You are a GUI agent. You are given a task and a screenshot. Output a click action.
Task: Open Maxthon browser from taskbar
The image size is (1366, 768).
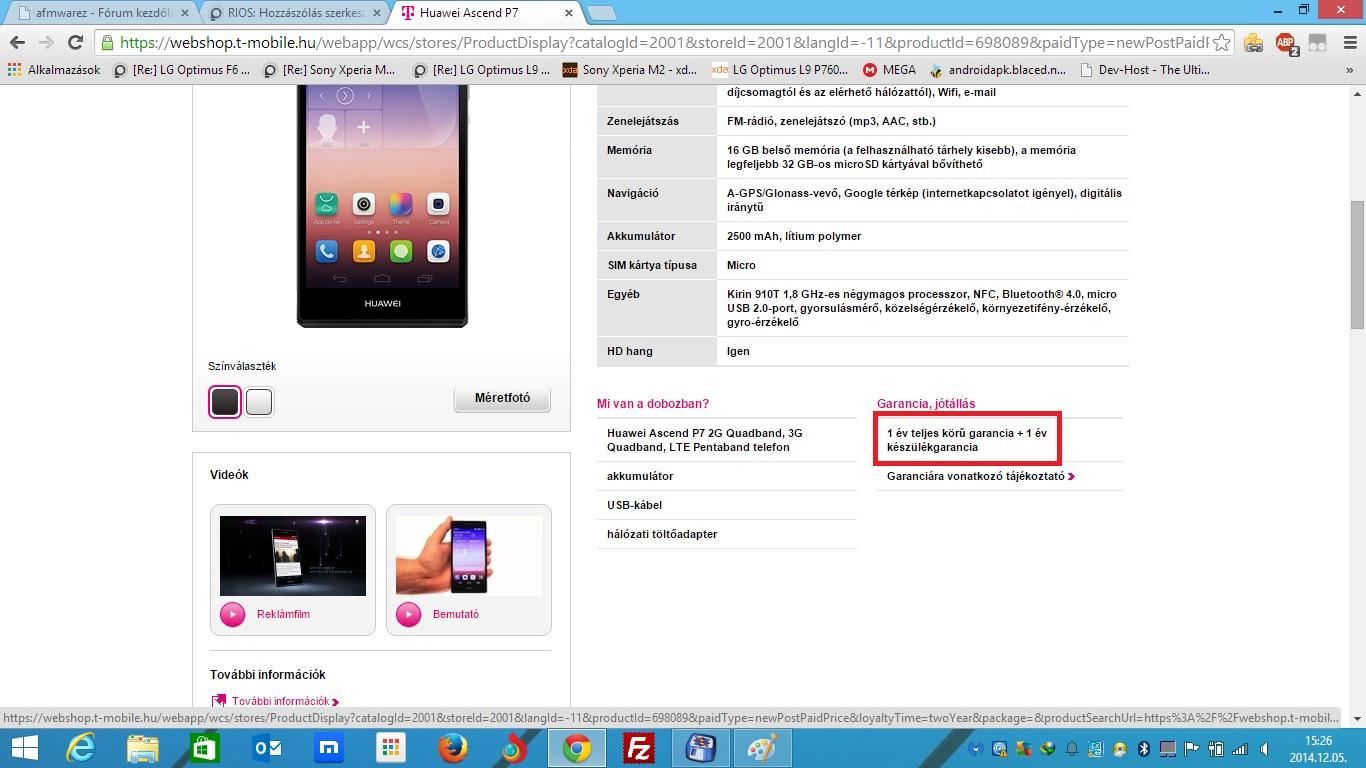tap(328, 748)
